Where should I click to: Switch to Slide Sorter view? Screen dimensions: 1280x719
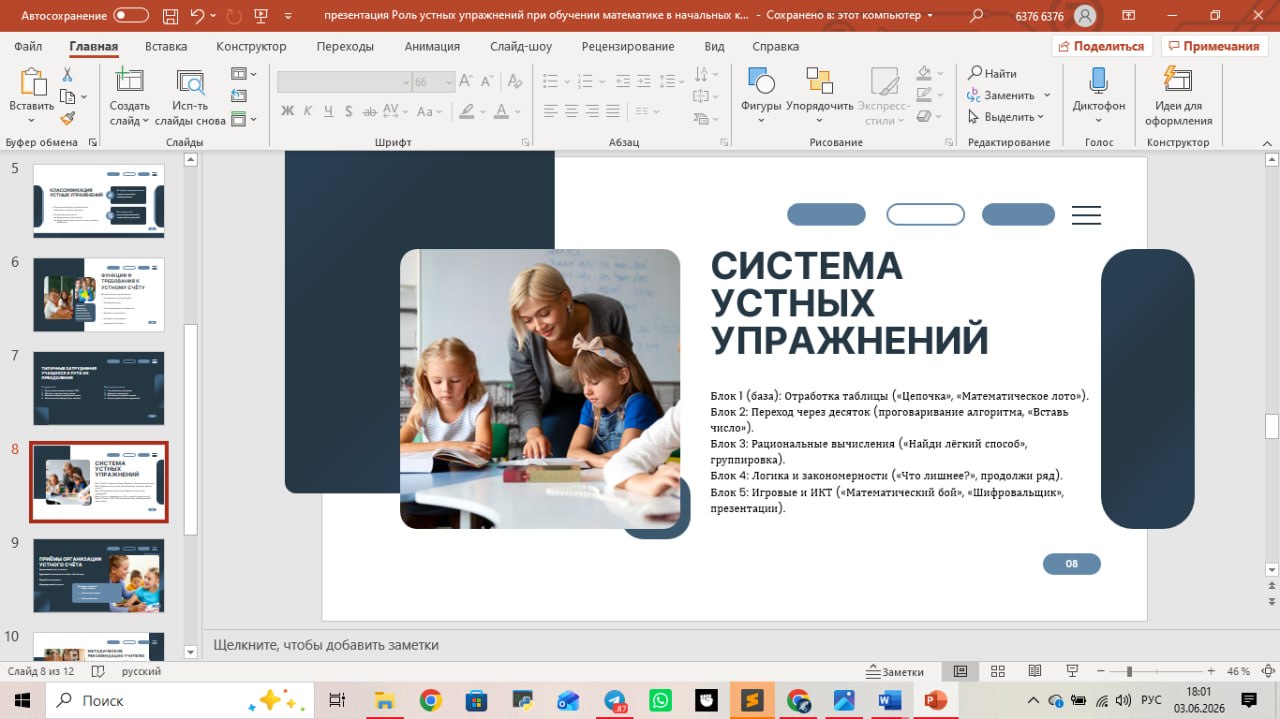coord(997,671)
